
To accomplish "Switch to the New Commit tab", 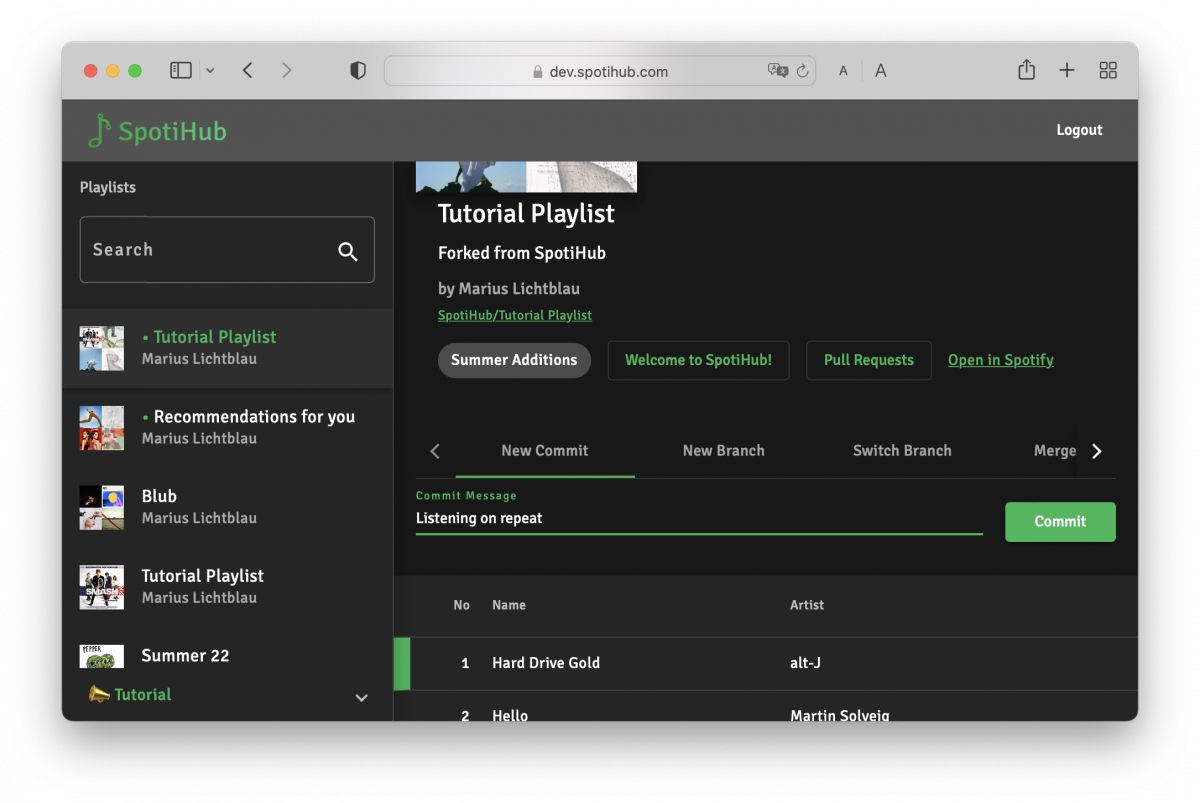I will (x=545, y=451).
